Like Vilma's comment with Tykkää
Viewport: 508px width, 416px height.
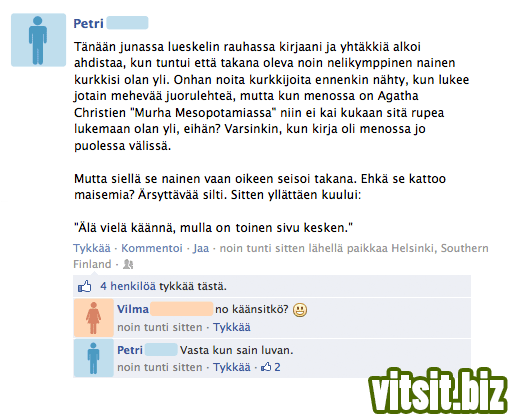(x=232, y=327)
